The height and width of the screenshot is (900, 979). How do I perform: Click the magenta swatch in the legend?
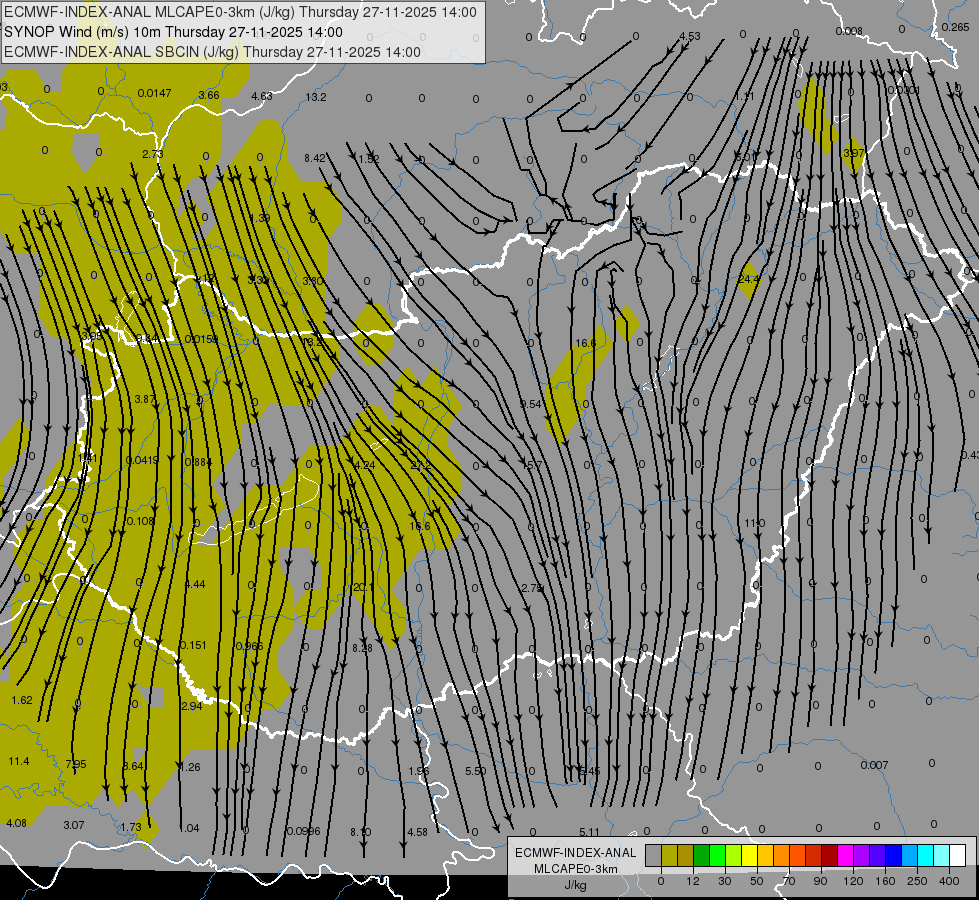click(845, 855)
